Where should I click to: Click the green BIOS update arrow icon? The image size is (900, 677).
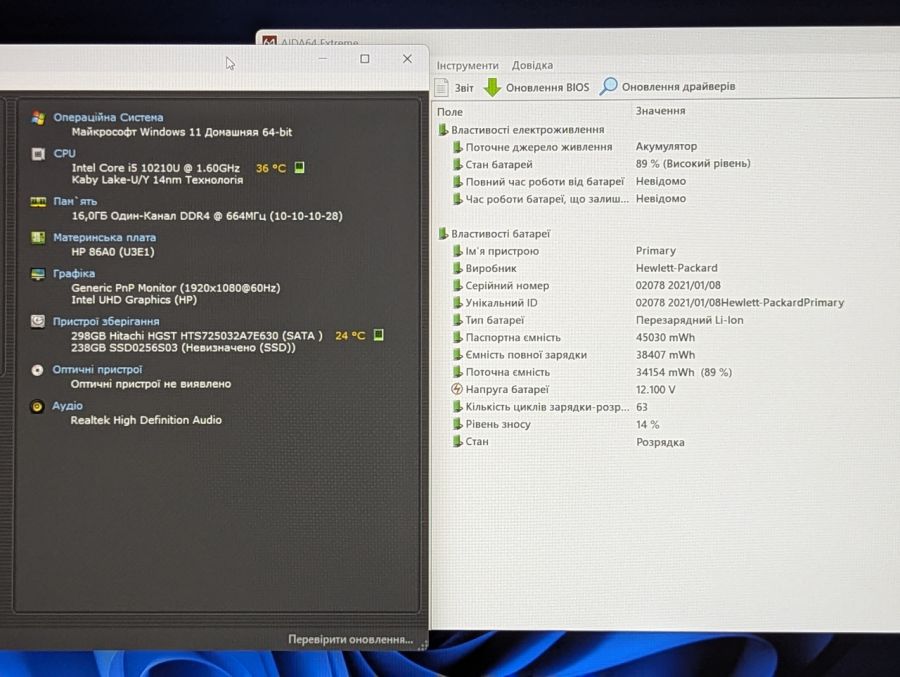492,87
